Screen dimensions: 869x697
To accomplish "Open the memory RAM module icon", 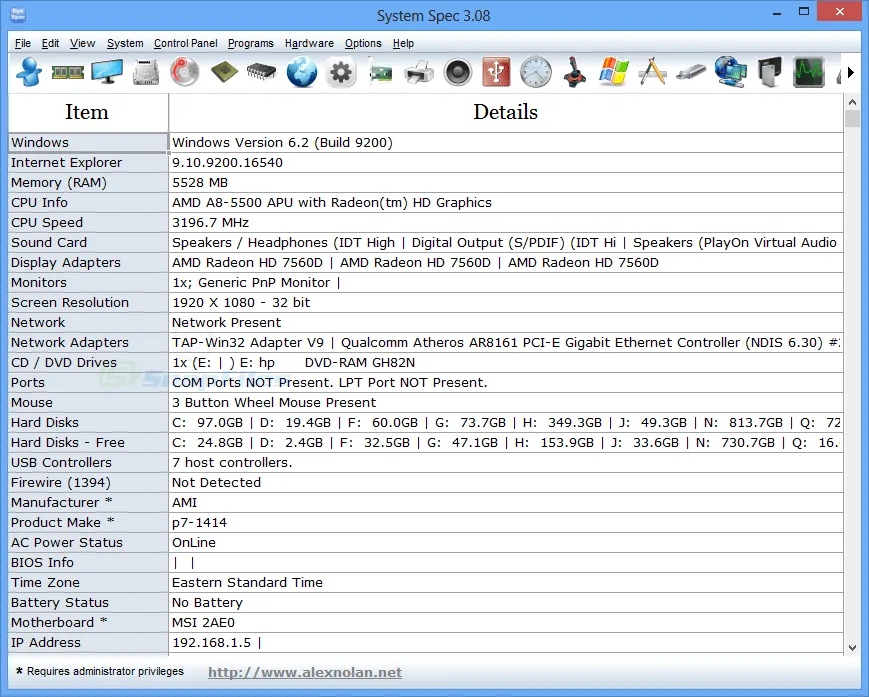I will (x=68, y=72).
